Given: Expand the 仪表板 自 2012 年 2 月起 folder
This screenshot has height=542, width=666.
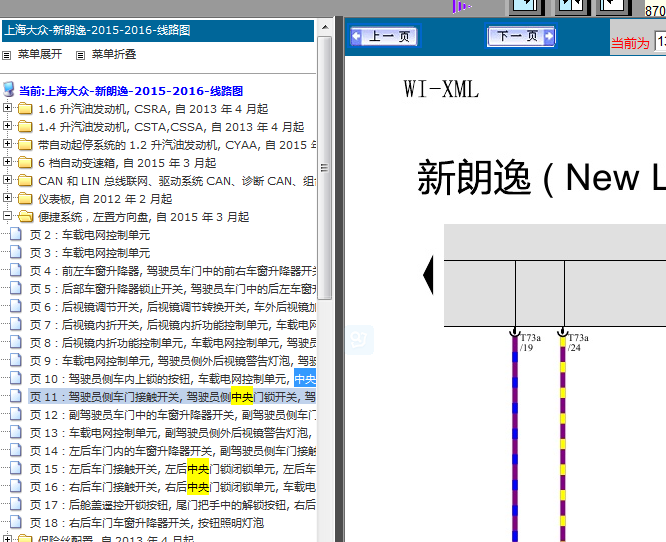Looking at the screenshot, I should click(x=7, y=198).
